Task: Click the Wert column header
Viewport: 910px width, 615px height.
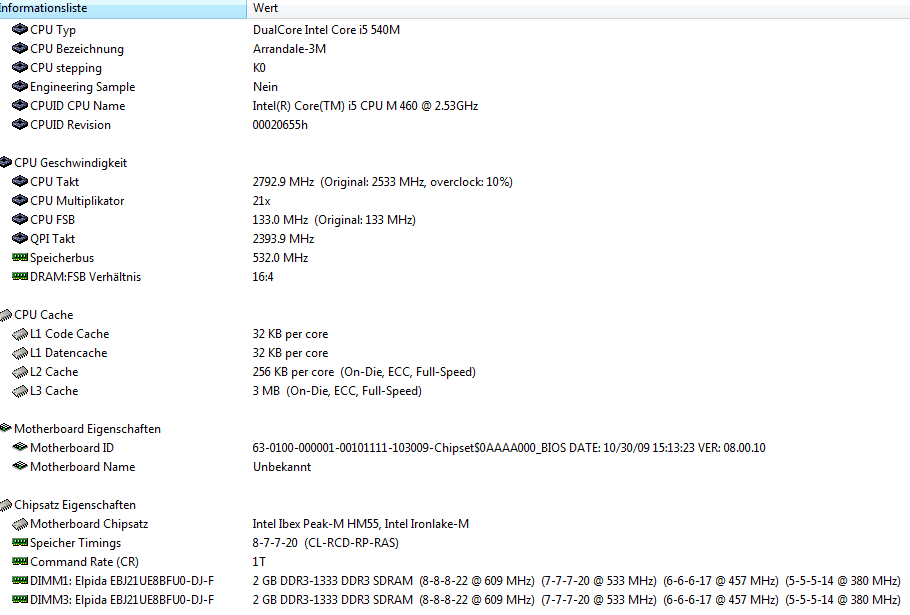Action: click(578, 8)
